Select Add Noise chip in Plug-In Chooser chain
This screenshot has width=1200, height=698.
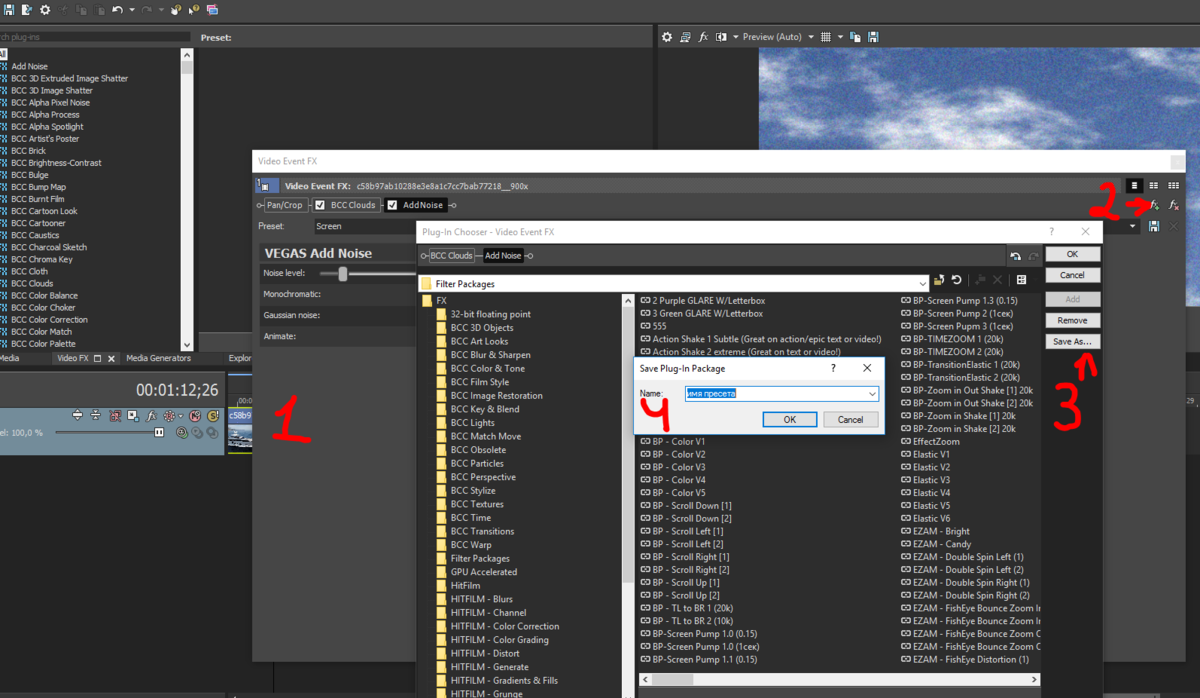[x=504, y=256]
